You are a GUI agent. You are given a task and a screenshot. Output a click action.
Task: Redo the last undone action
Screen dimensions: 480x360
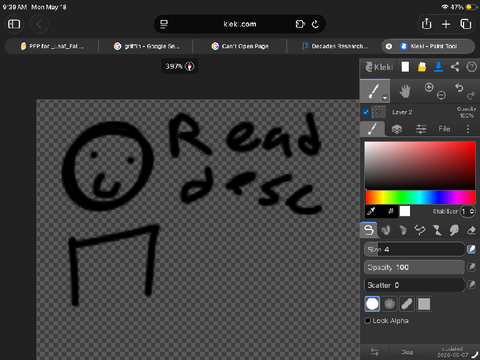point(471,96)
